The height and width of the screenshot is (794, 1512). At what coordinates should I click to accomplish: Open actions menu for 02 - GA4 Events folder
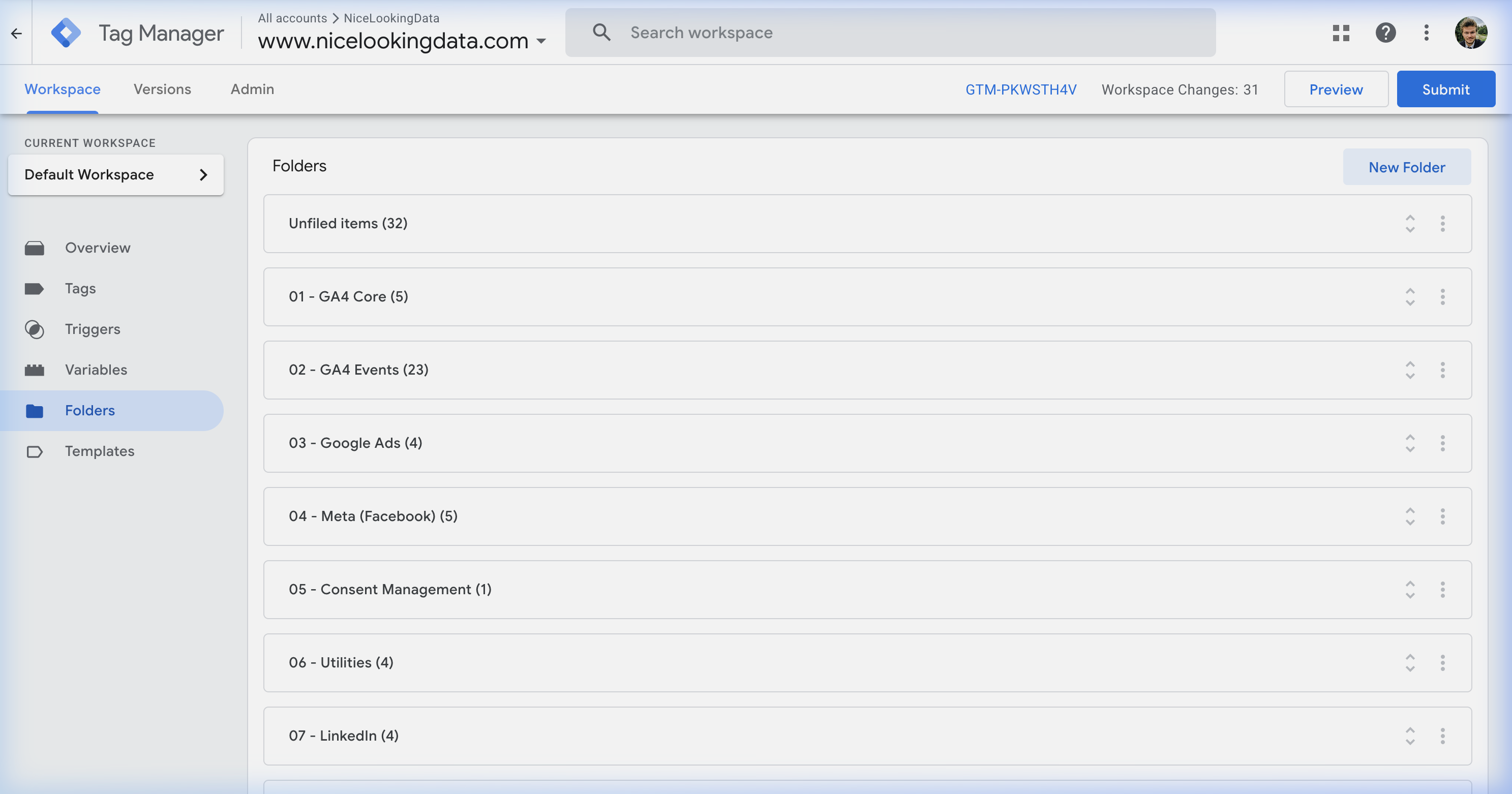(1443, 370)
